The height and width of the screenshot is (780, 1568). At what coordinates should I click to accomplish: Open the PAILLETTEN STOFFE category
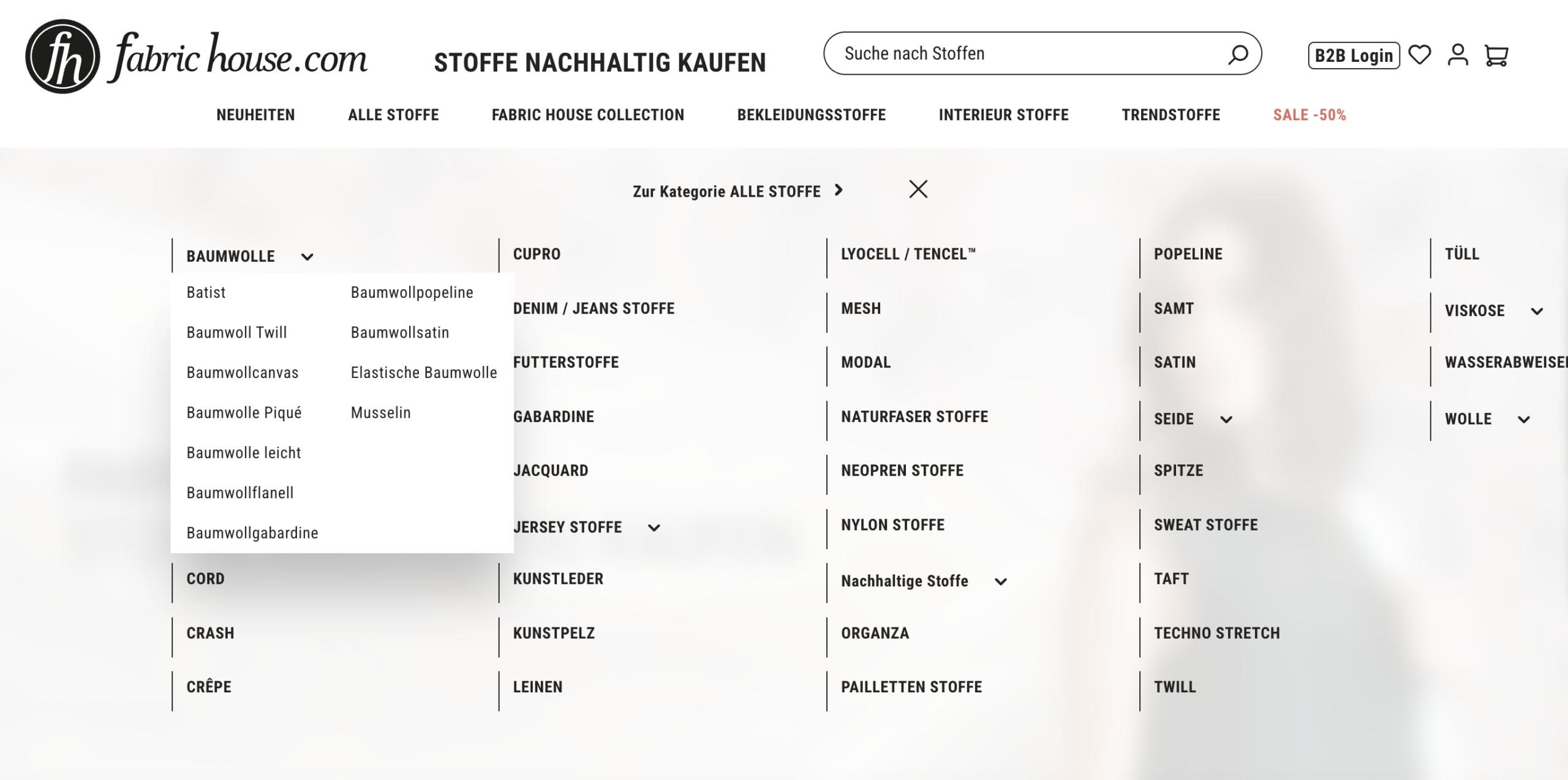[x=911, y=686]
